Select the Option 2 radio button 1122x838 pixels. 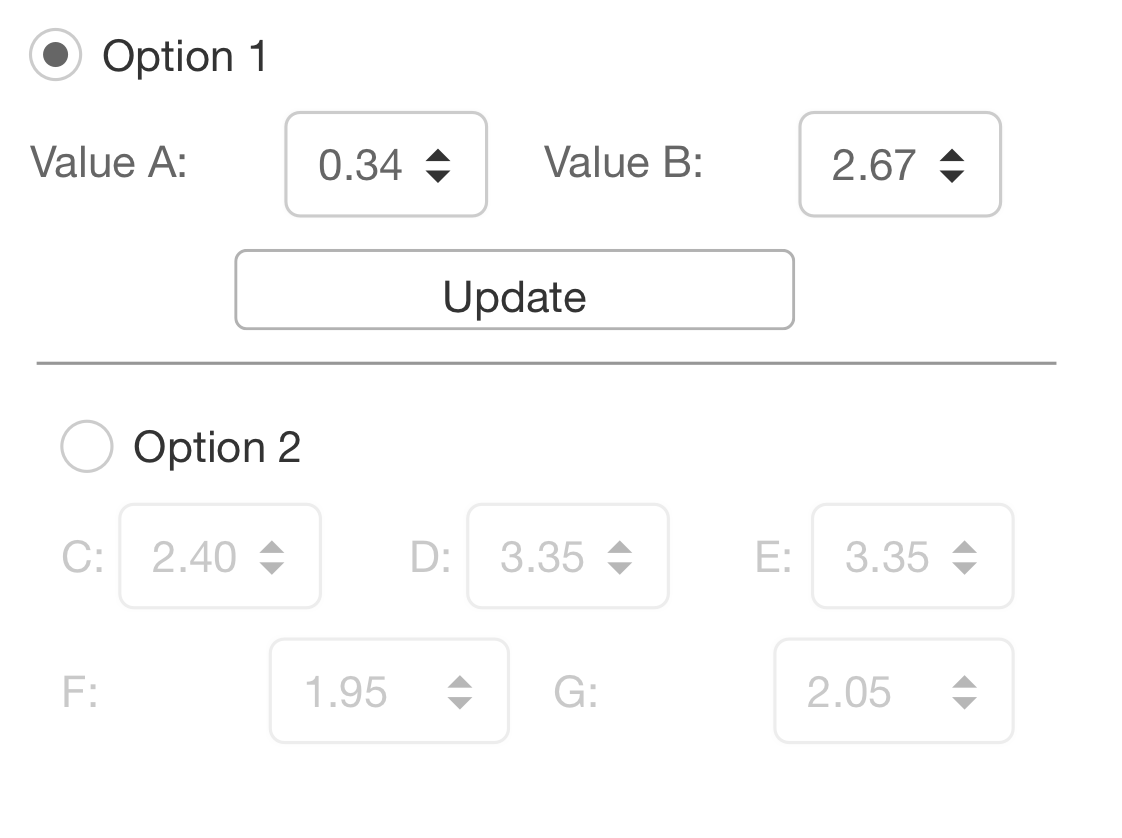click(86, 446)
